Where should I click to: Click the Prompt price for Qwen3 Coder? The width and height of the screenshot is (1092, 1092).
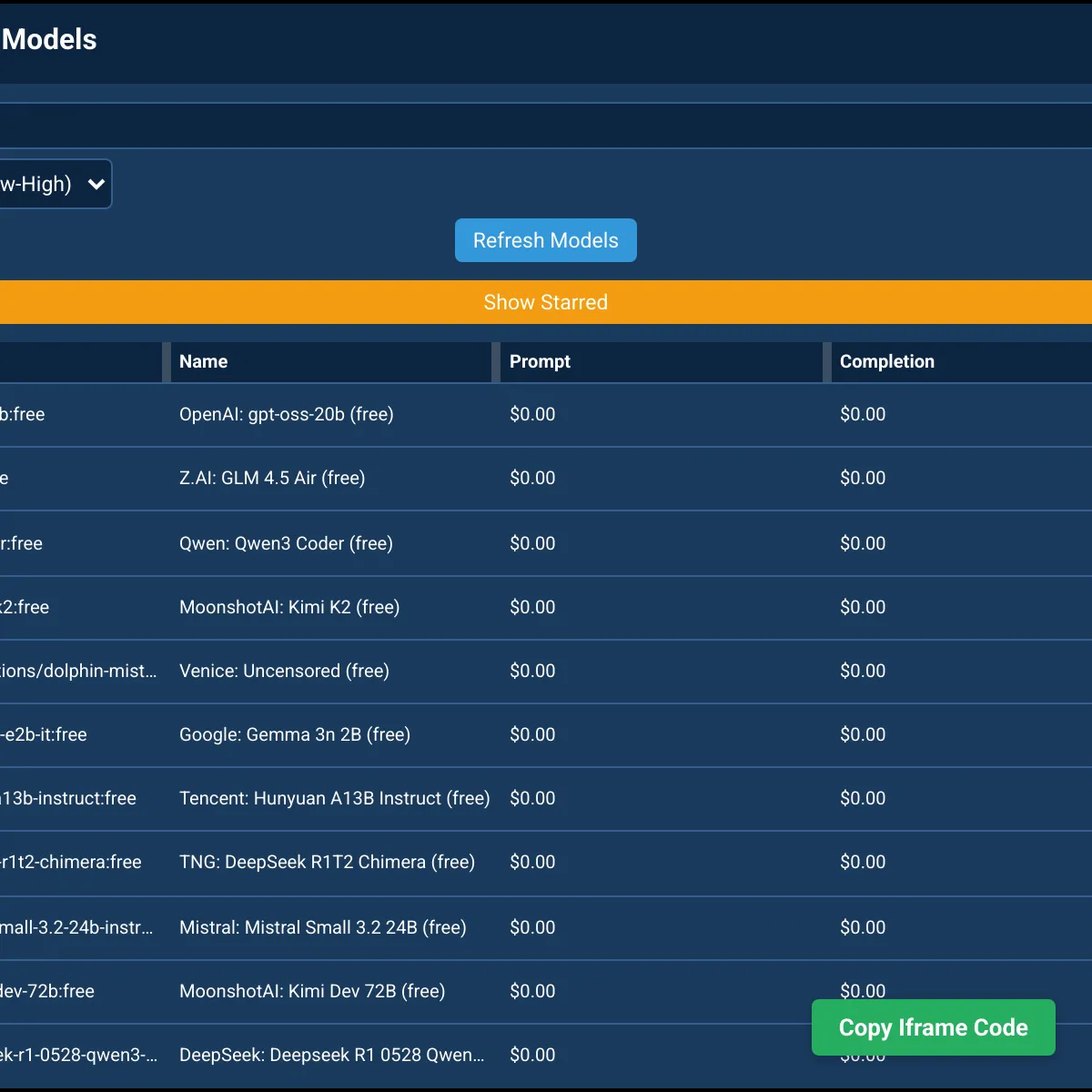click(x=532, y=543)
